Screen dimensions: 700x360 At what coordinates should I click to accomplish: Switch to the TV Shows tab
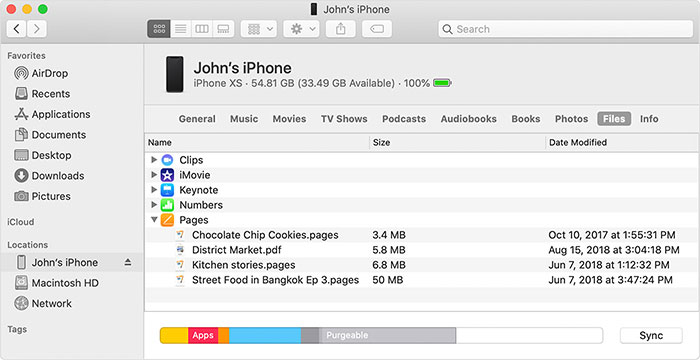pos(344,119)
